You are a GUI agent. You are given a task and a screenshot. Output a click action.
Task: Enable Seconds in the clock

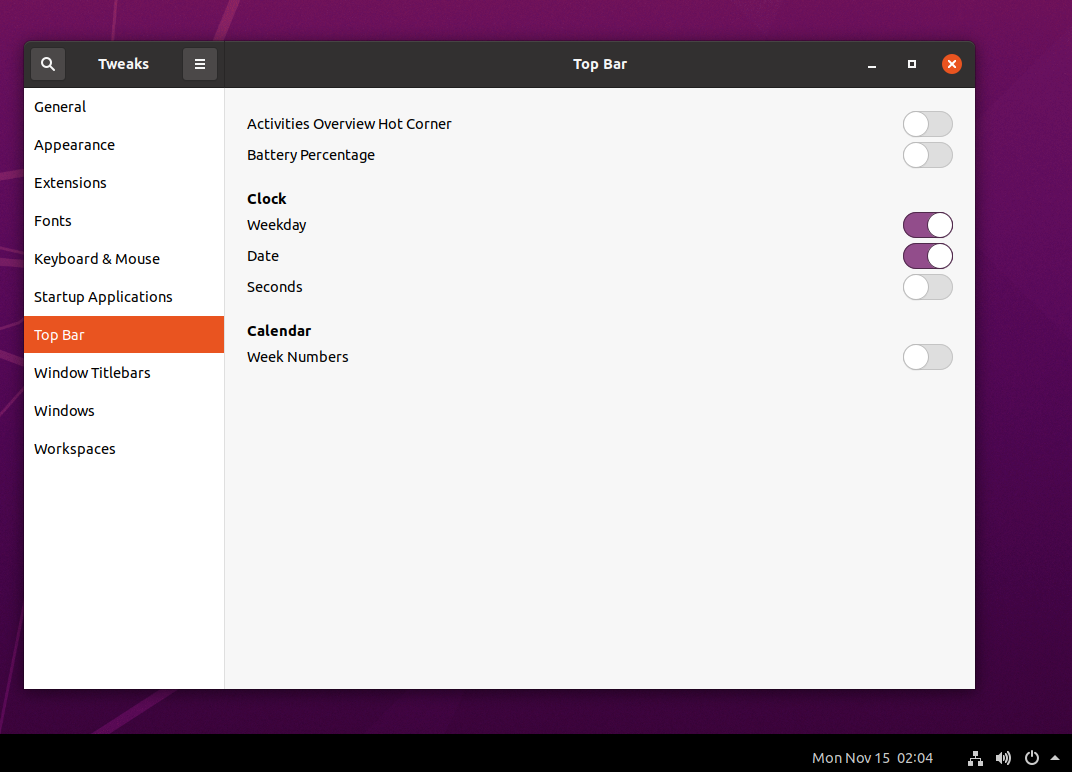click(x=927, y=287)
